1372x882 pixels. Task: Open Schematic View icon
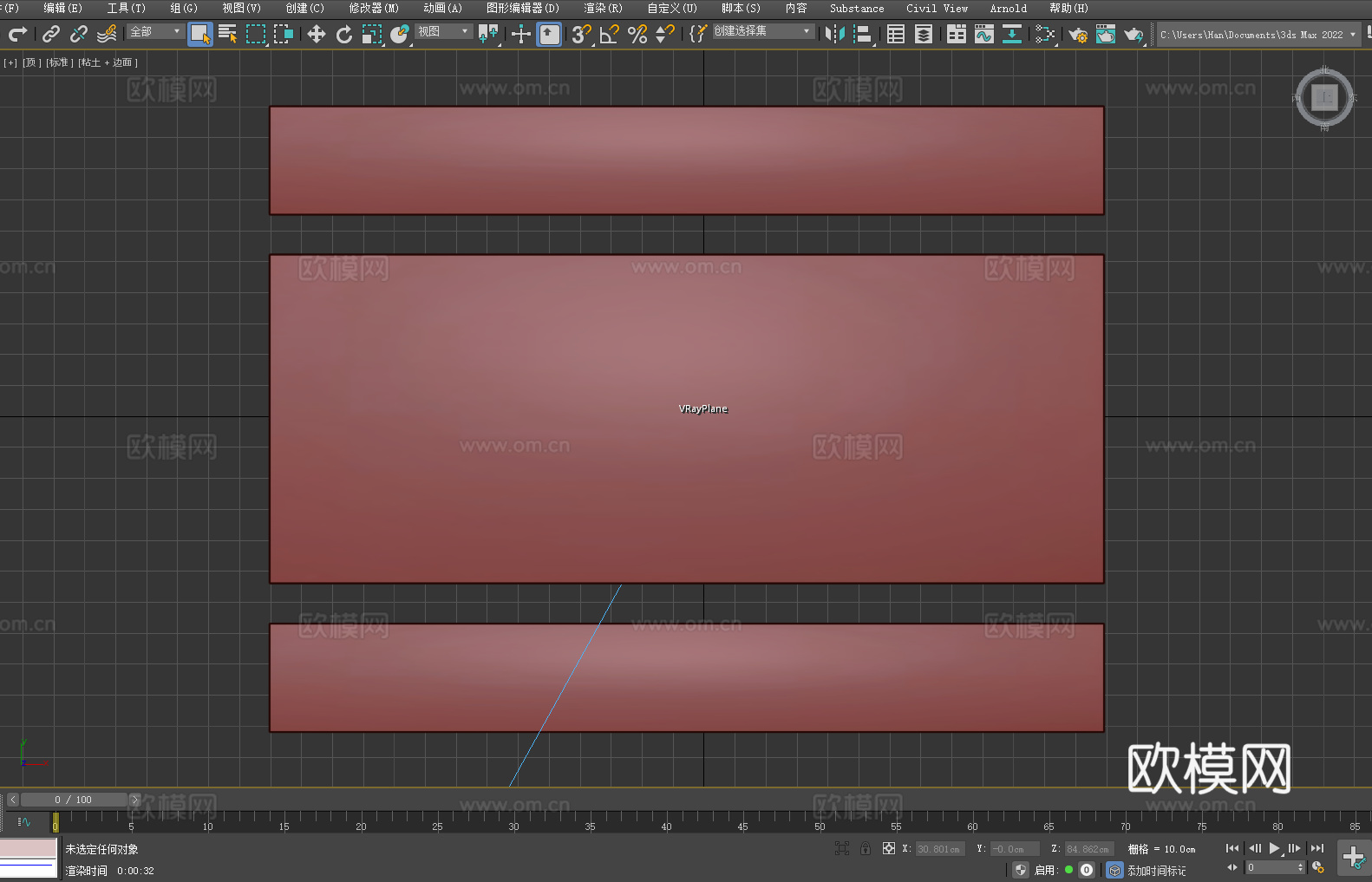1045,34
